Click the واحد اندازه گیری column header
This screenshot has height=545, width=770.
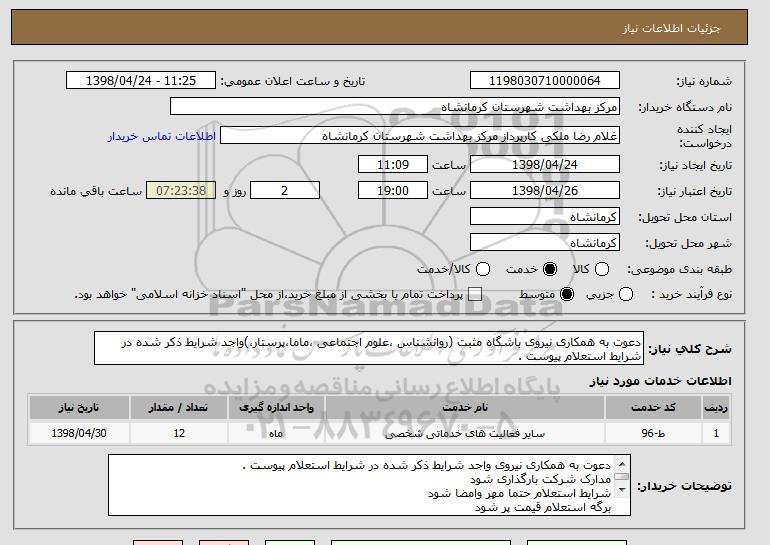pyautogui.click(x=276, y=408)
